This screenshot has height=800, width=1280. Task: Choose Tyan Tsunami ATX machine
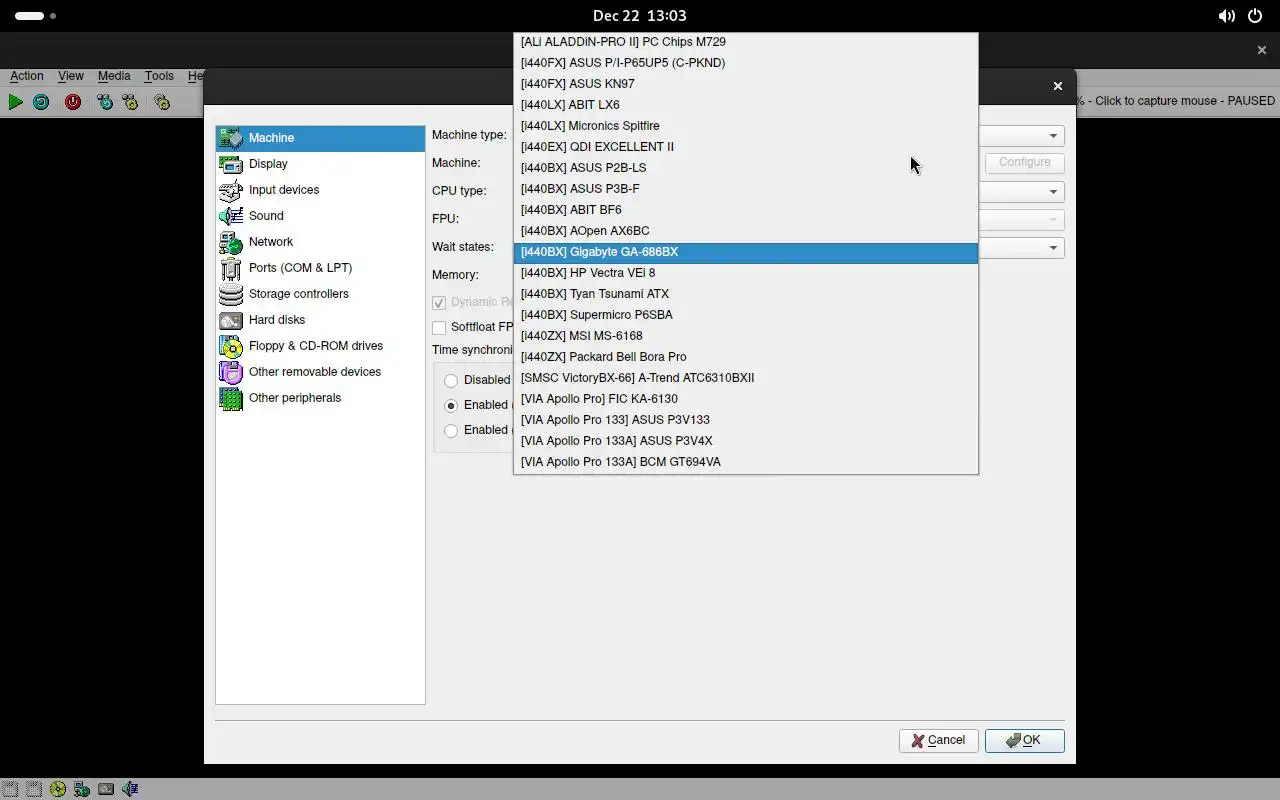click(x=745, y=294)
